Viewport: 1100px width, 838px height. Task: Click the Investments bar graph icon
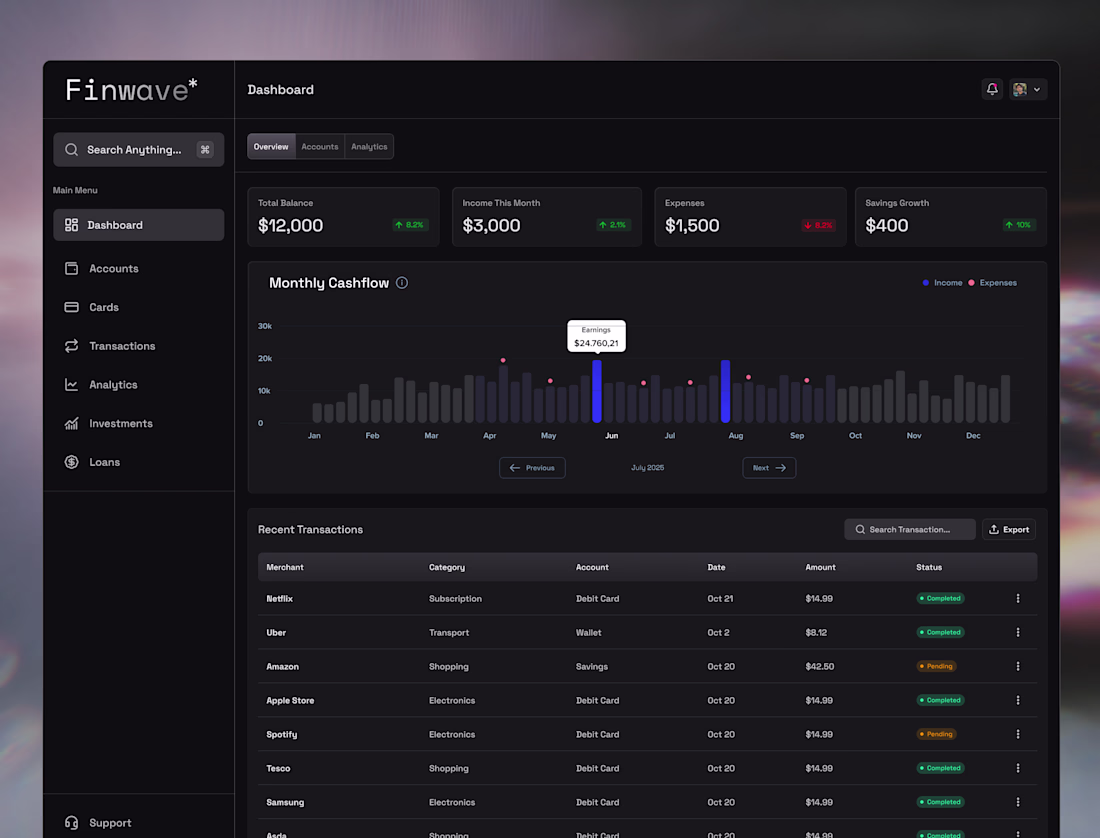[x=72, y=424]
